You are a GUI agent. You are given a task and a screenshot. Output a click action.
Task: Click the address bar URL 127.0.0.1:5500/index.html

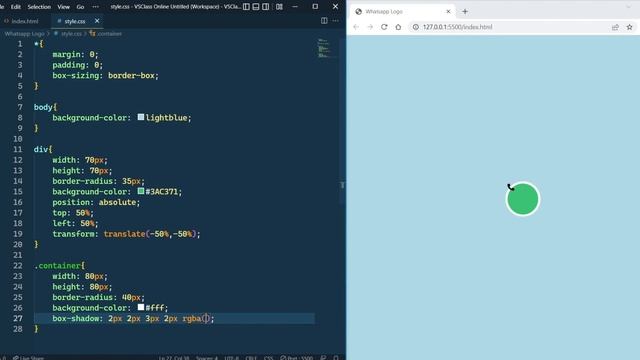click(x=458, y=27)
